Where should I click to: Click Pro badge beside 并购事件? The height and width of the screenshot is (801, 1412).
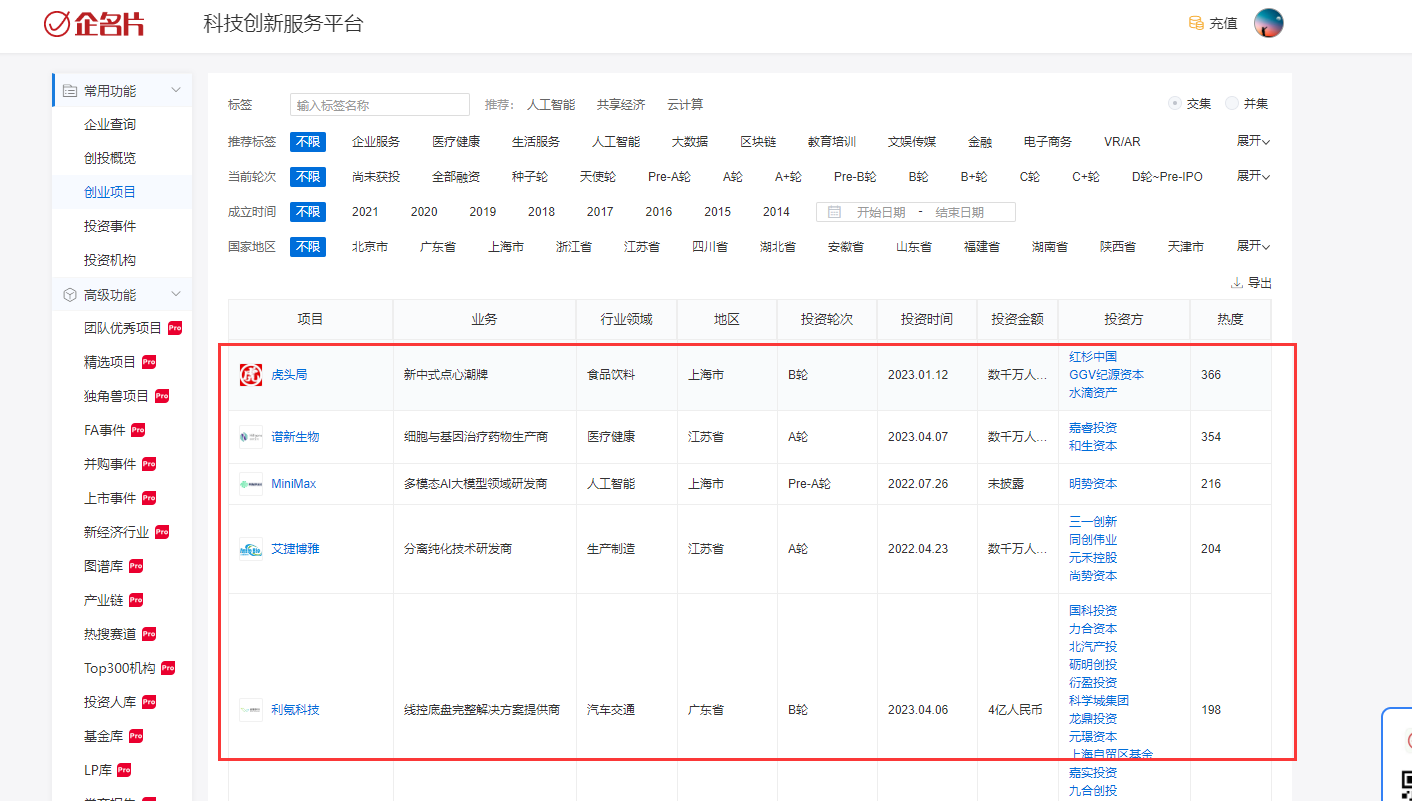click(149, 464)
